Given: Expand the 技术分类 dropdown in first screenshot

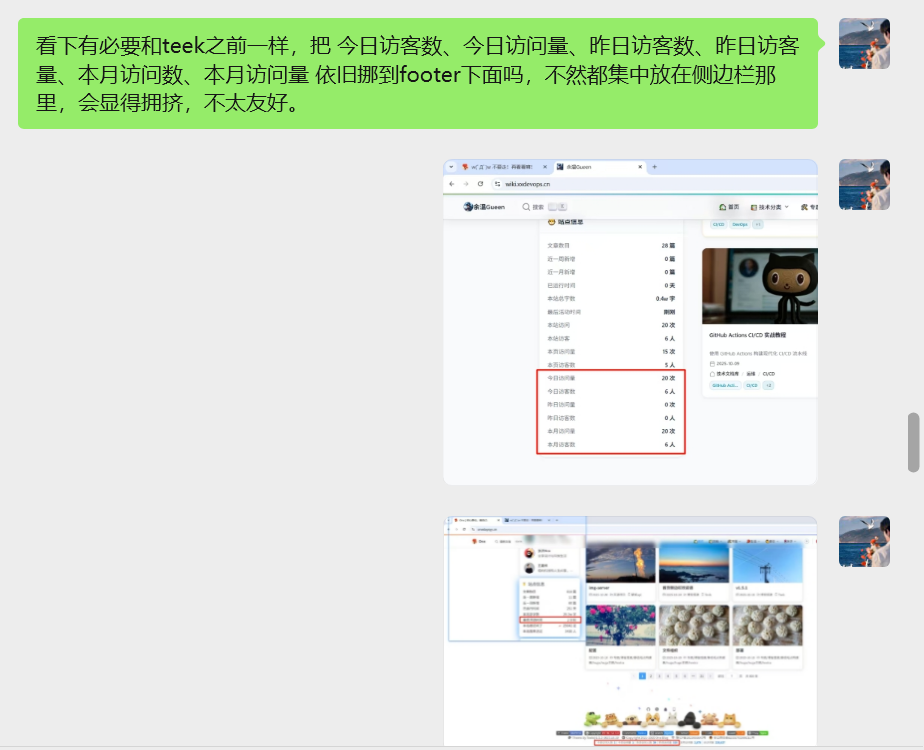Looking at the screenshot, I should 769,207.
